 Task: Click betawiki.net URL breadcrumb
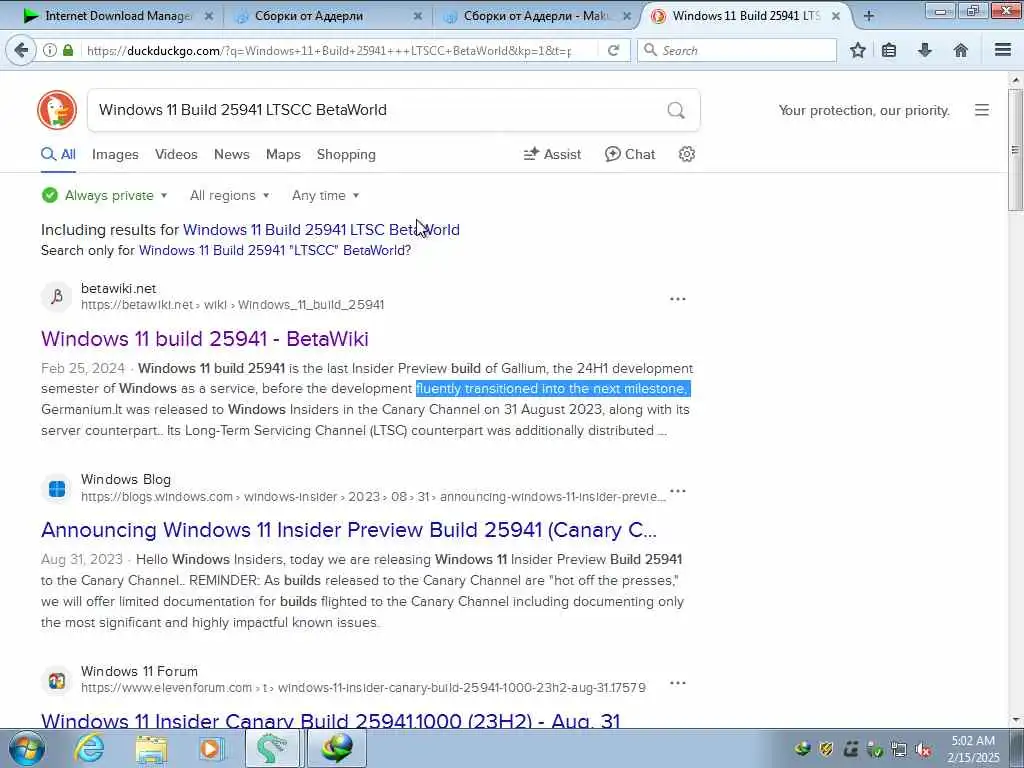click(232, 305)
